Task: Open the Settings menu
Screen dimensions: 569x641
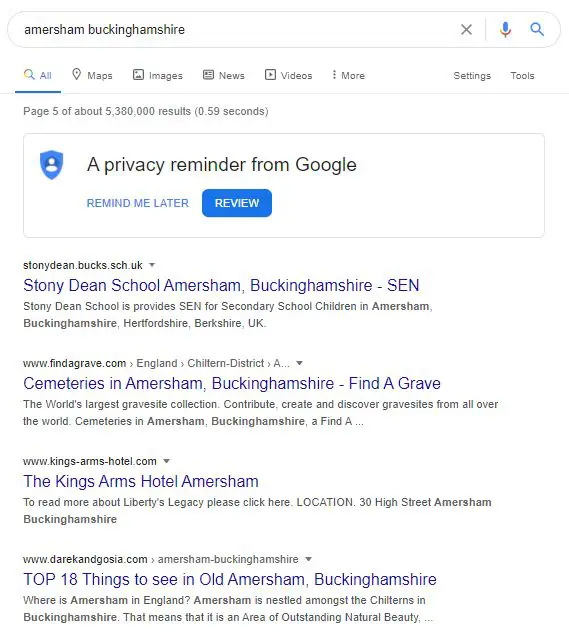Action: tap(472, 76)
